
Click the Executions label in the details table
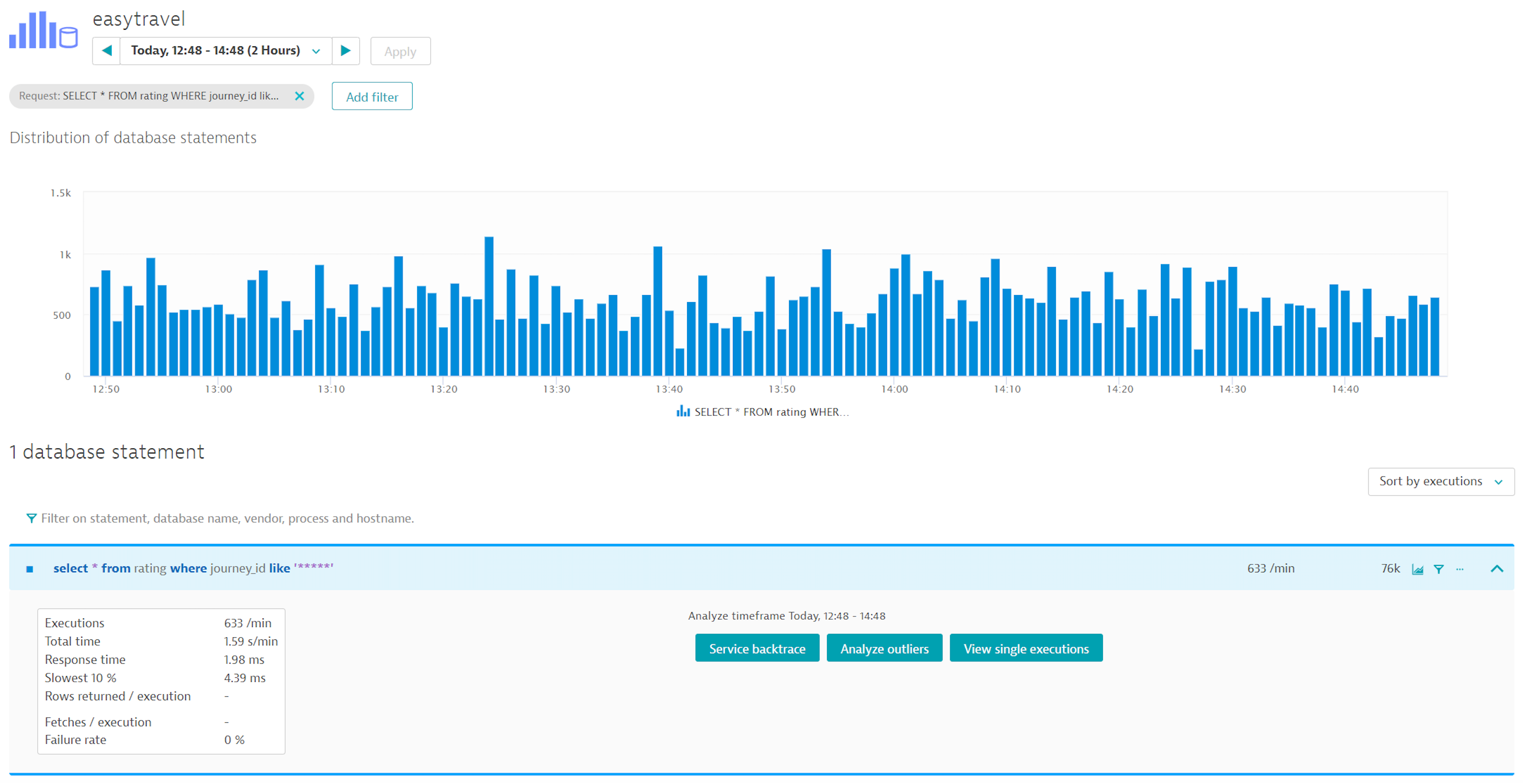74,623
